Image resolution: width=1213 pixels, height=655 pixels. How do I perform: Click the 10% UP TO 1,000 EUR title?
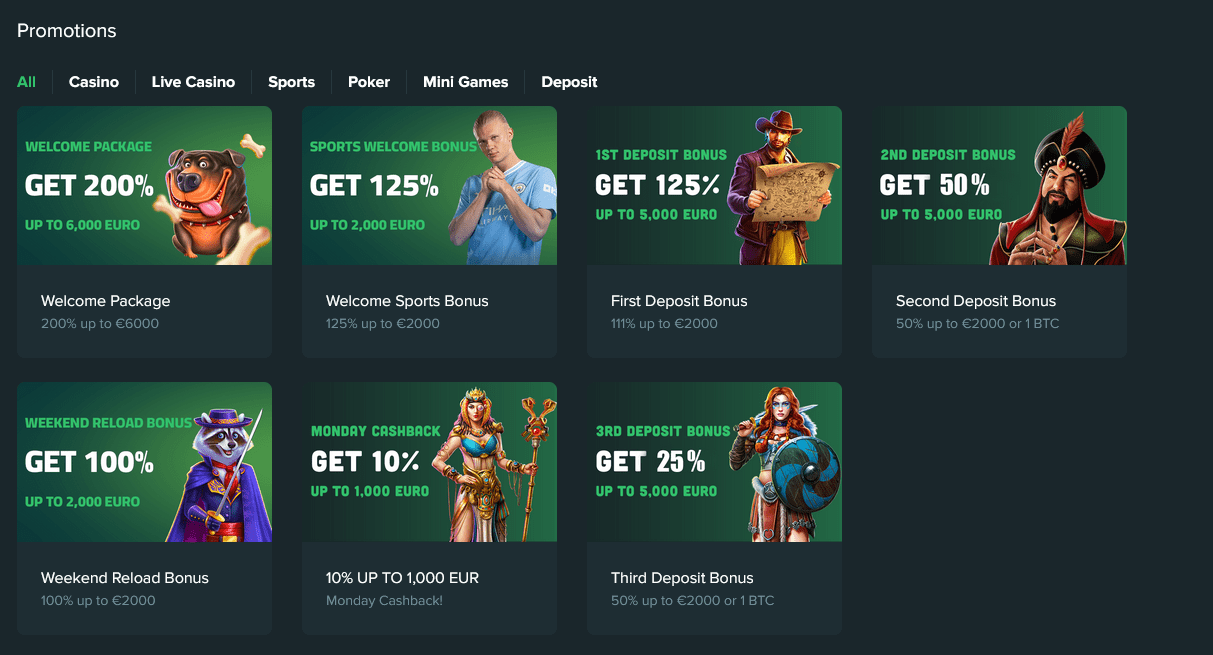click(402, 578)
